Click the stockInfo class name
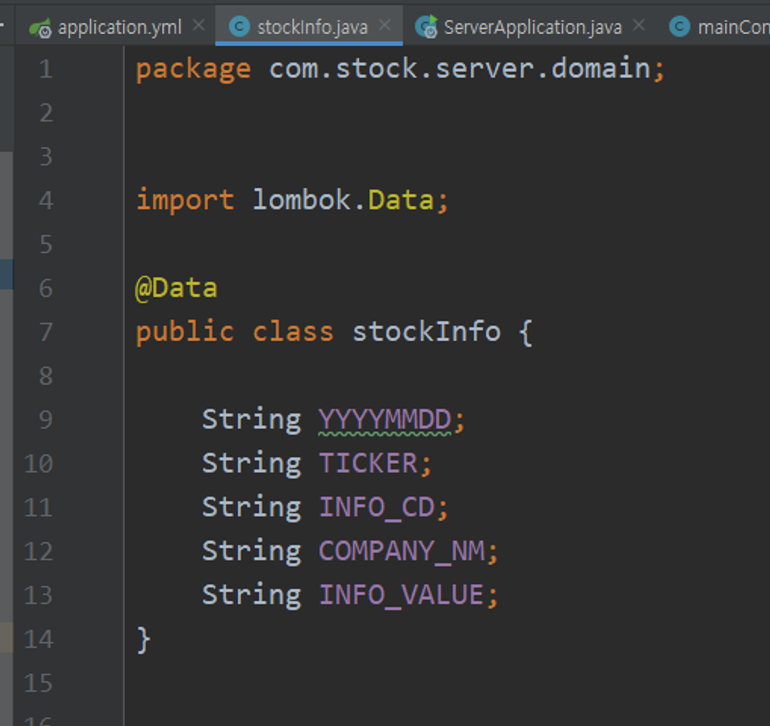The height and width of the screenshot is (726, 770). coord(426,332)
